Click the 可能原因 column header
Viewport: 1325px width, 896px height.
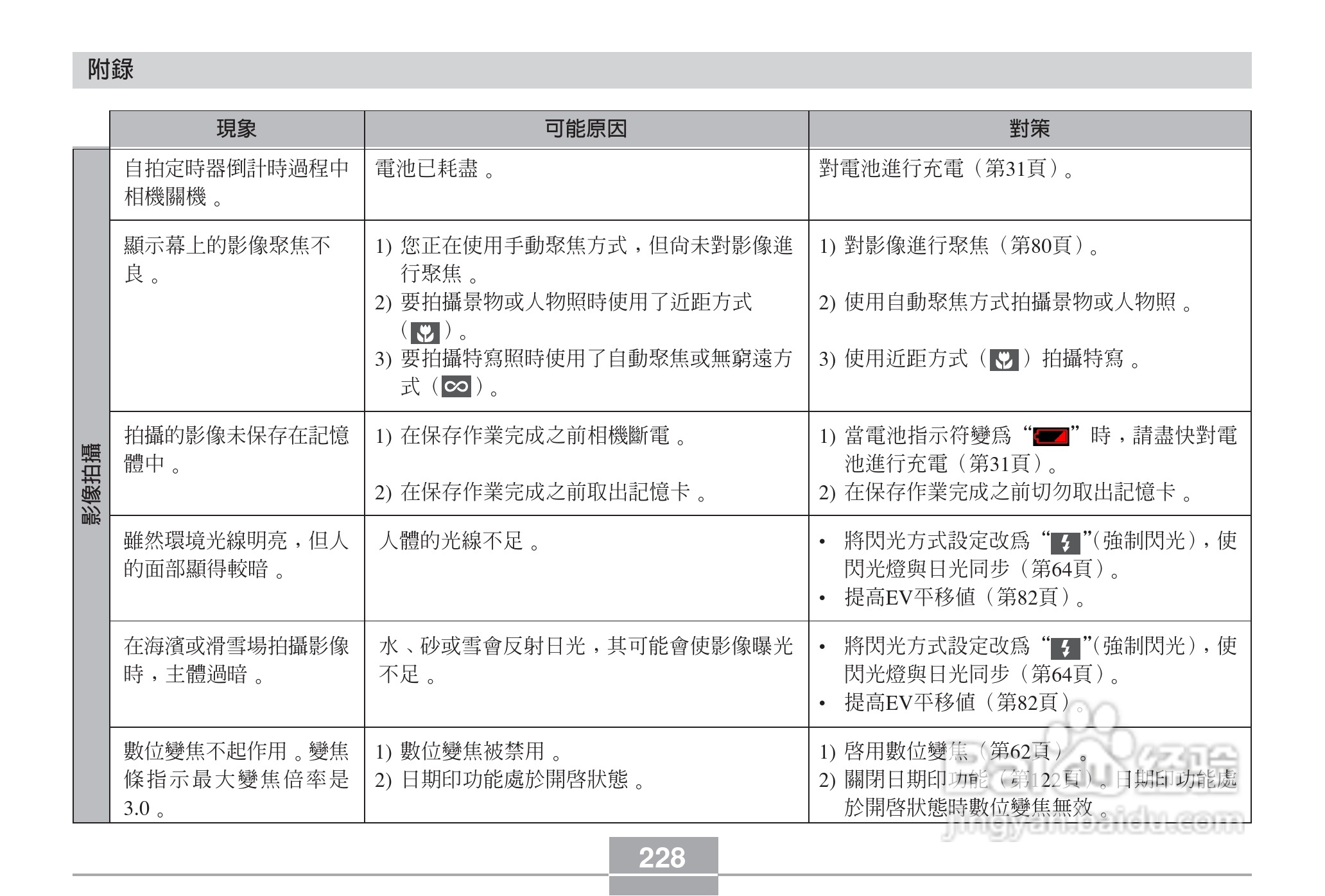(585, 129)
